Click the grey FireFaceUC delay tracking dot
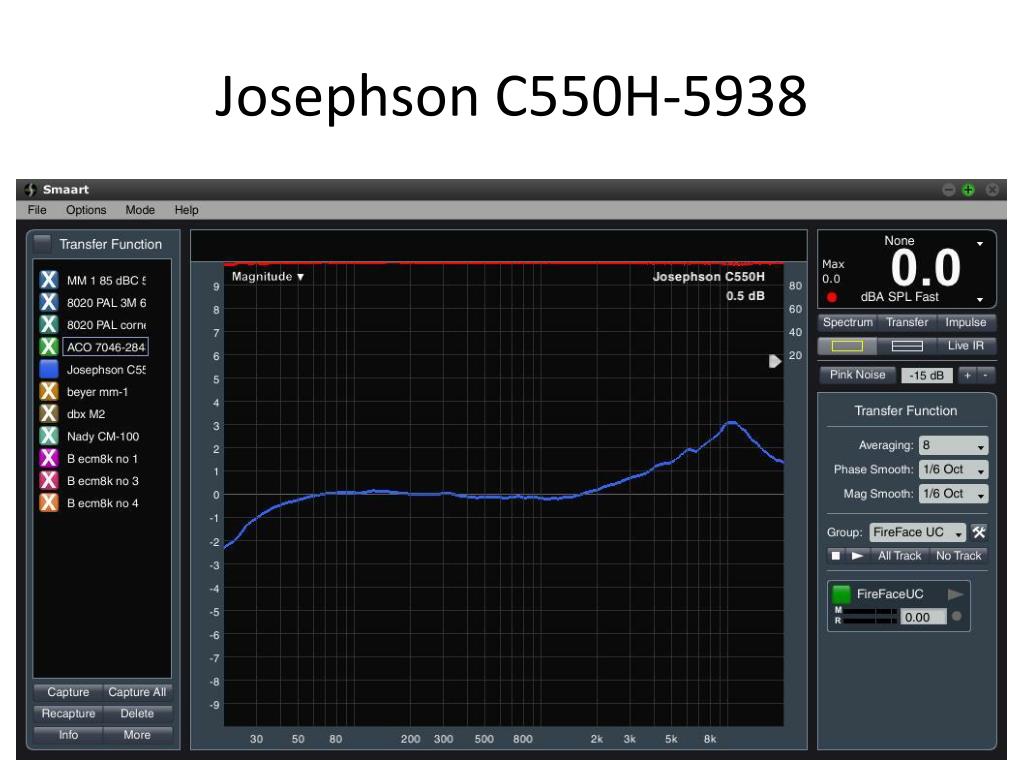Image resolution: width=1024 pixels, height=768 pixels. pyautogui.click(x=957, y=616)
